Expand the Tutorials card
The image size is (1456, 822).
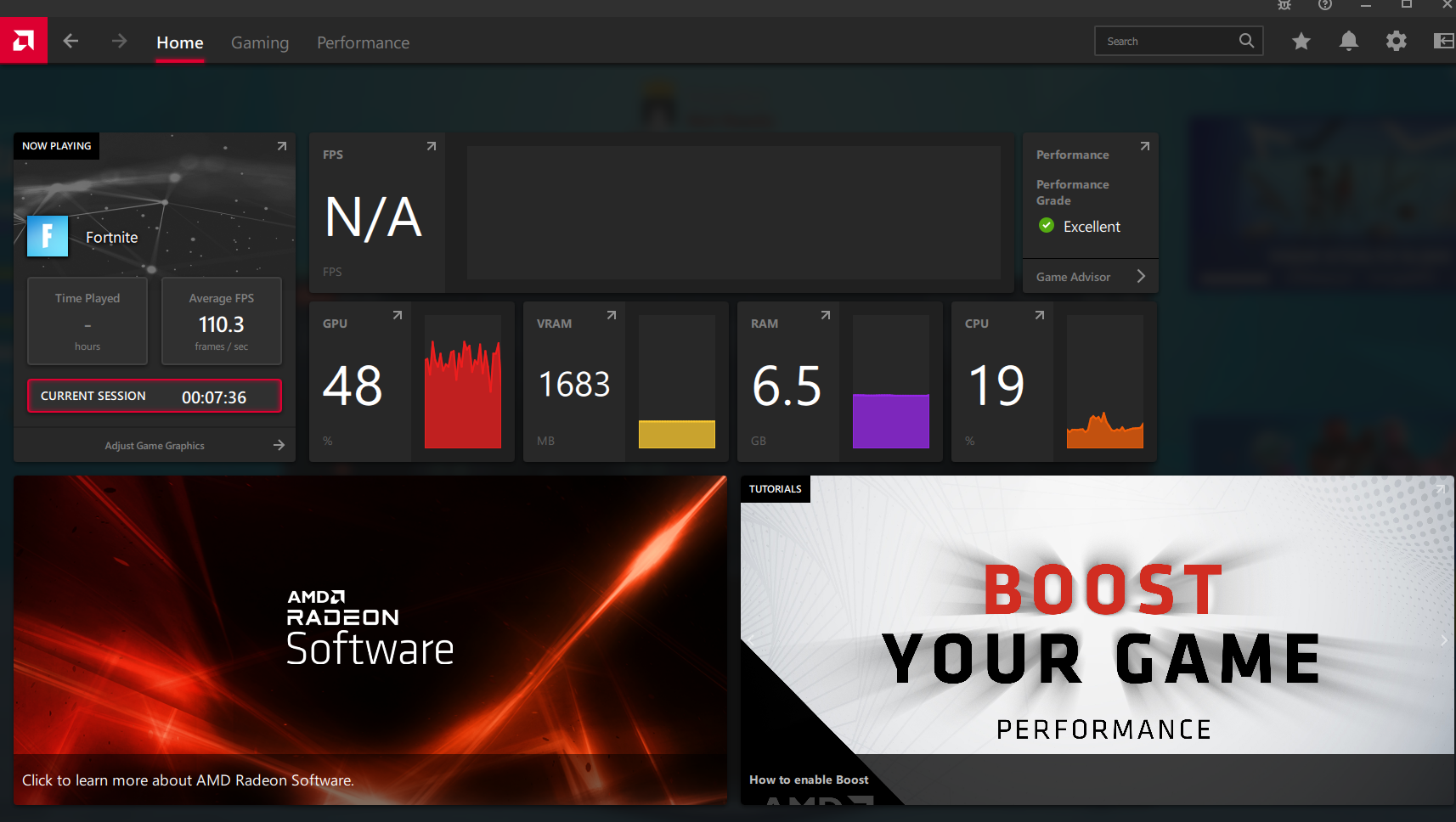pyautogui.click(x=1441, y=489)
